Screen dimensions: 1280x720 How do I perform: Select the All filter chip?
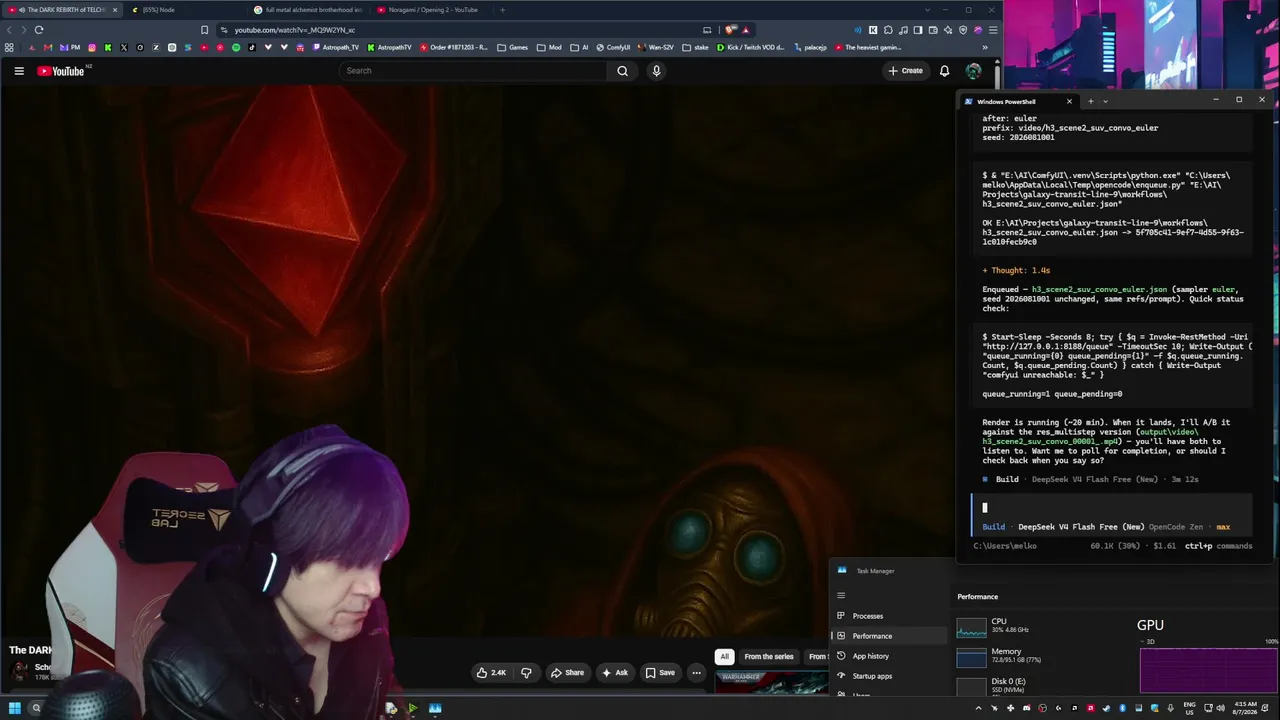click(724, 657)
